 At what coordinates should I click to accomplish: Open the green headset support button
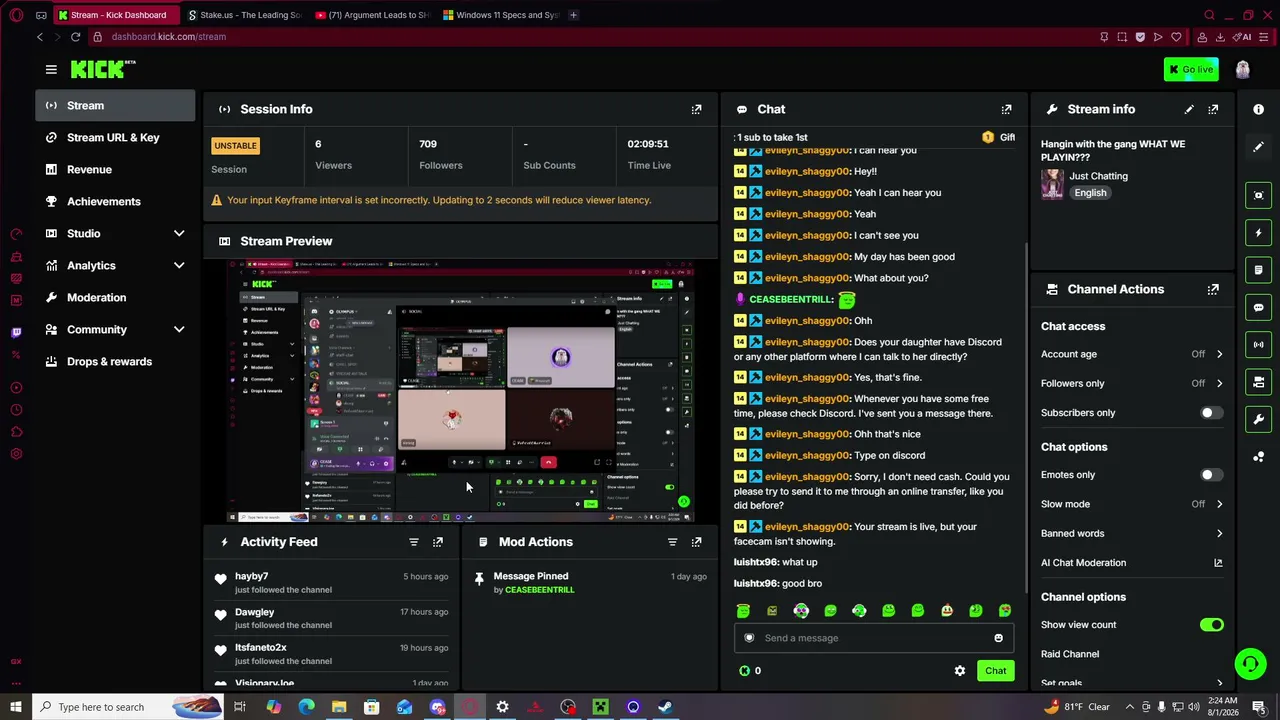pos(1250,664)
